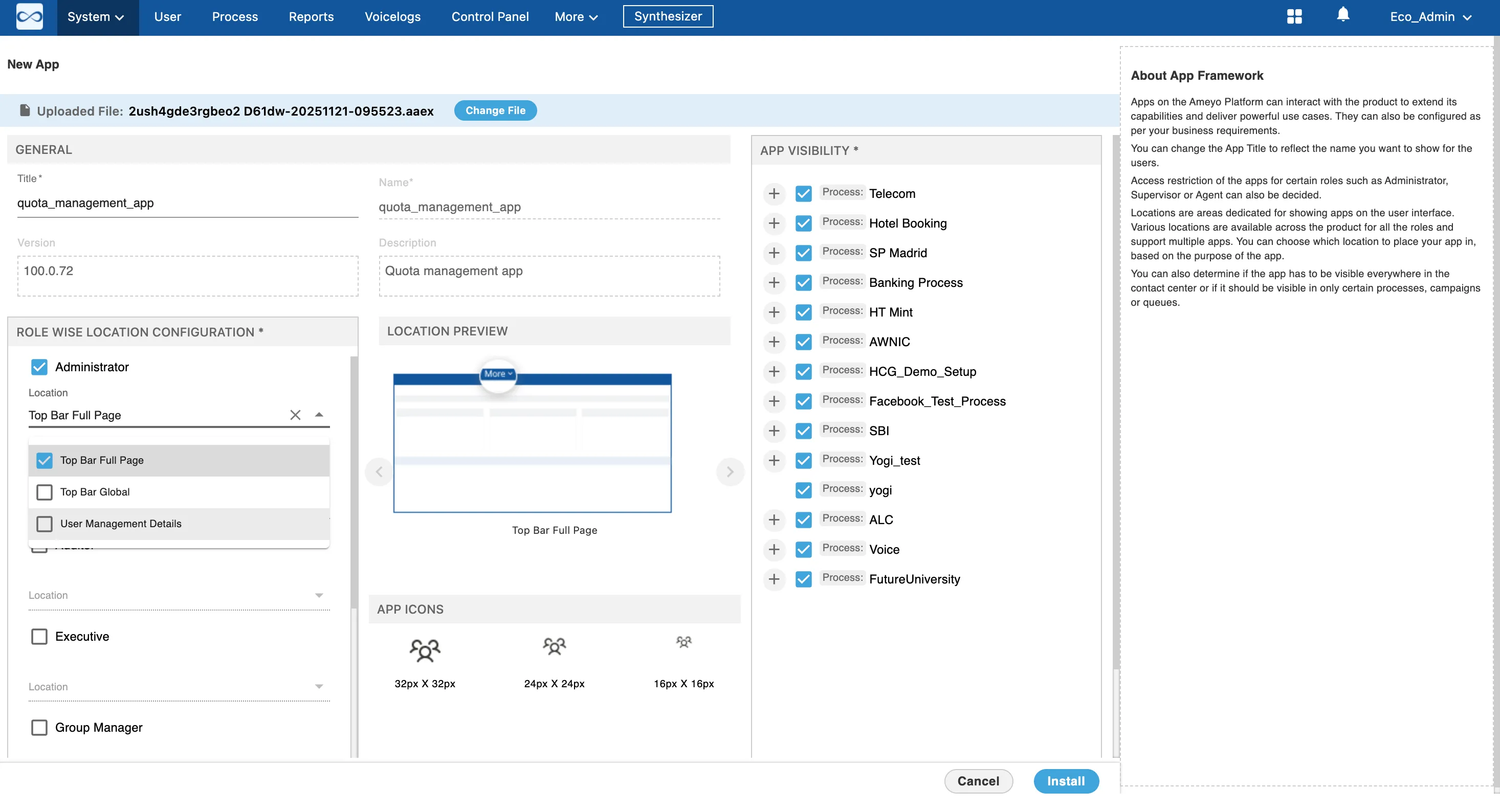This screenshot has width=1500, height=812.
Task: Open the Location dropdown above Executive
Action: click(179, 596)
